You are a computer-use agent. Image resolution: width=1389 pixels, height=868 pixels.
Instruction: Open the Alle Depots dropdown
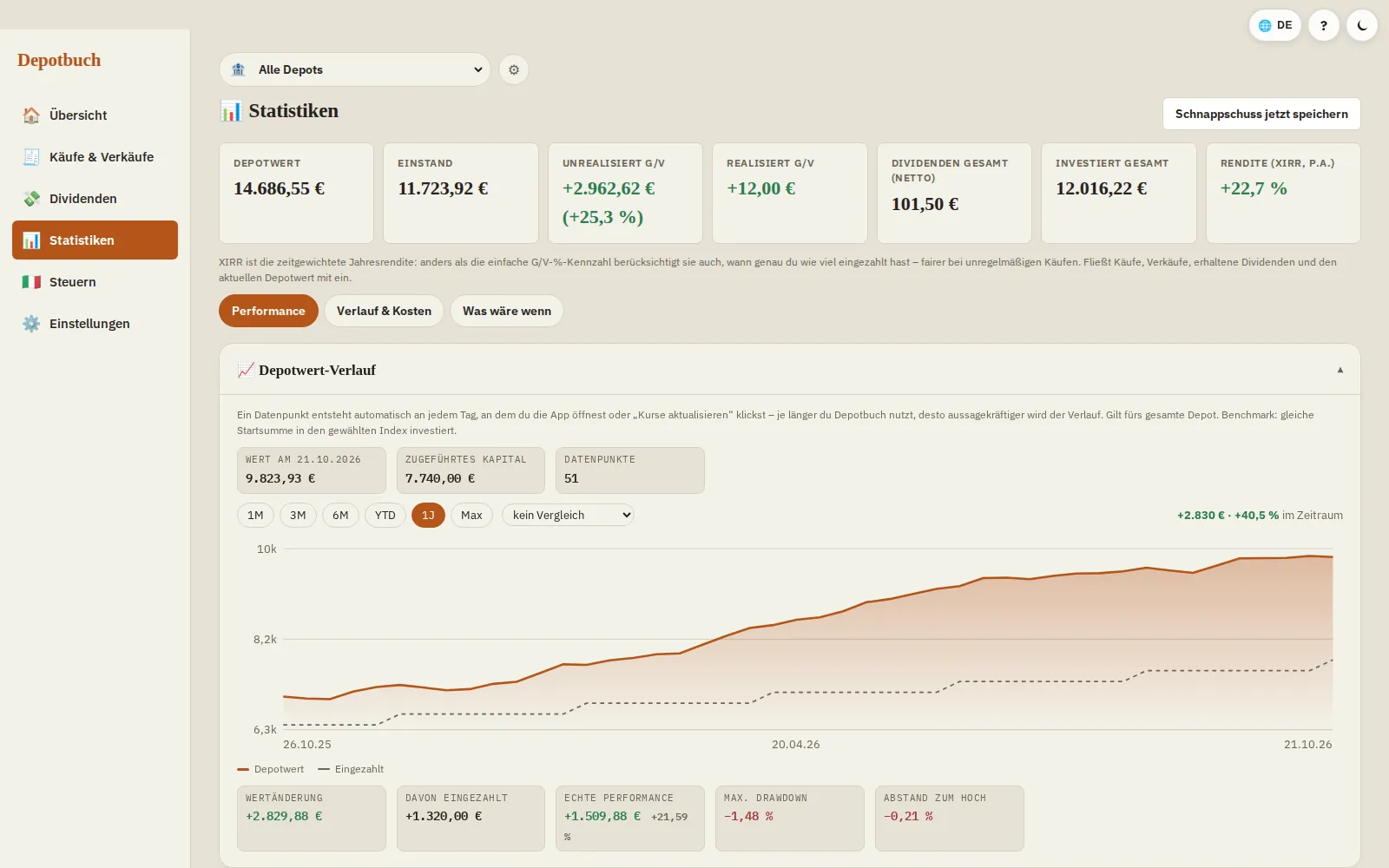pyautogui.click(x=355, y=69)
